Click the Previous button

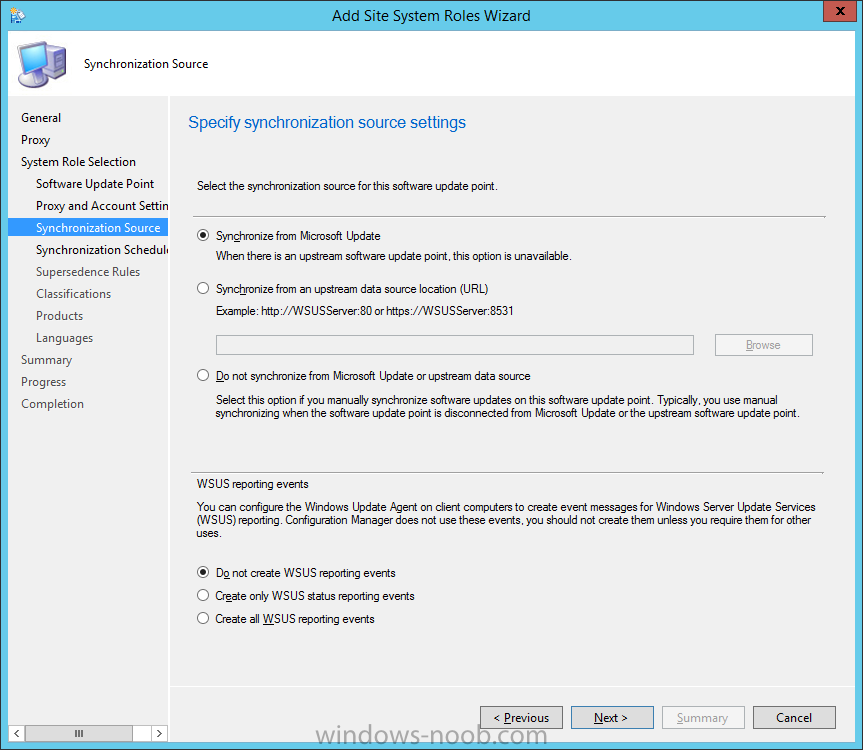(x=521, y=718)
